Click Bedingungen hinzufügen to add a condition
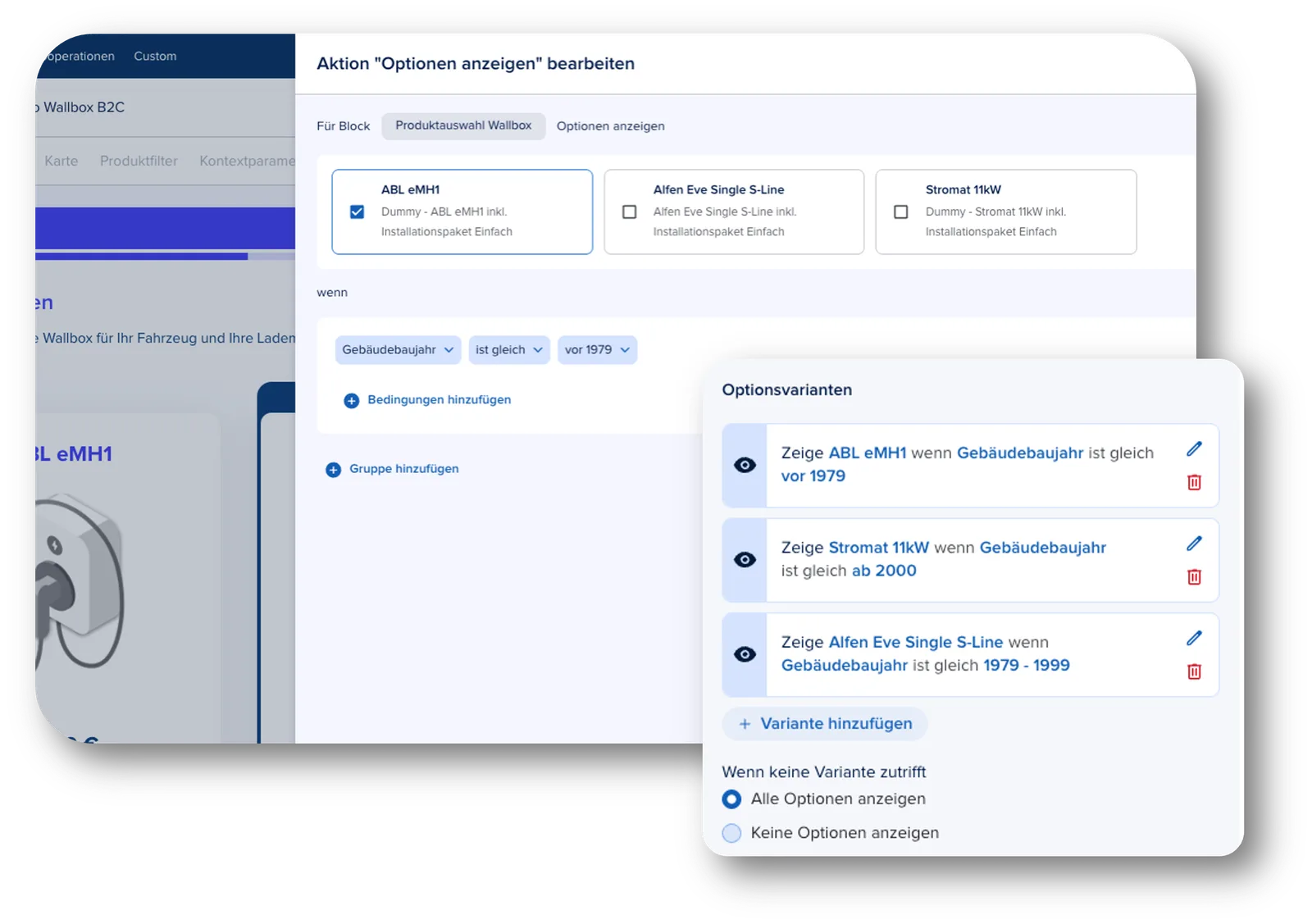This screenshot has height=924, width=1312. [439, 400]
